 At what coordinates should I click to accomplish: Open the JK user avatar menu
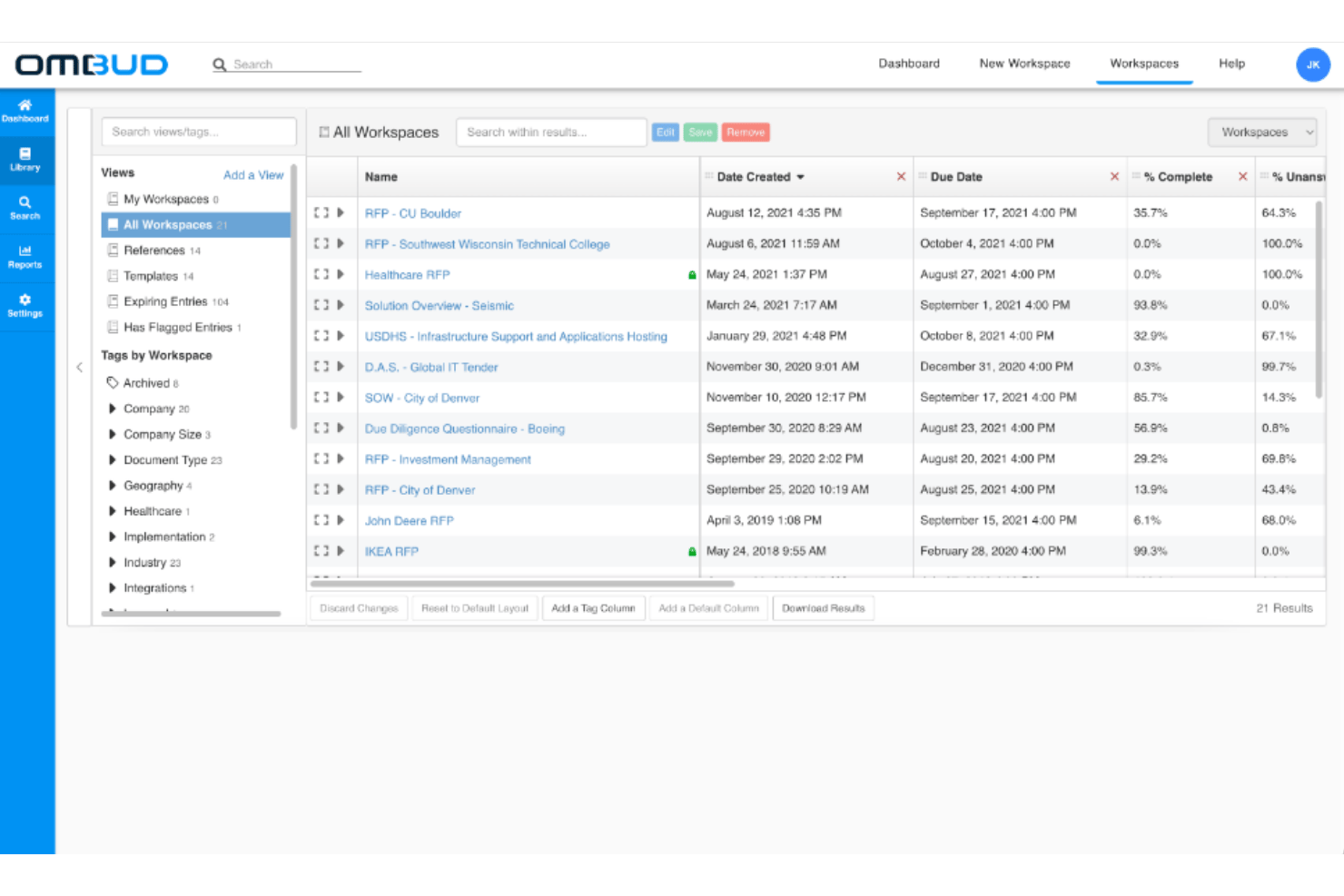1312,64
